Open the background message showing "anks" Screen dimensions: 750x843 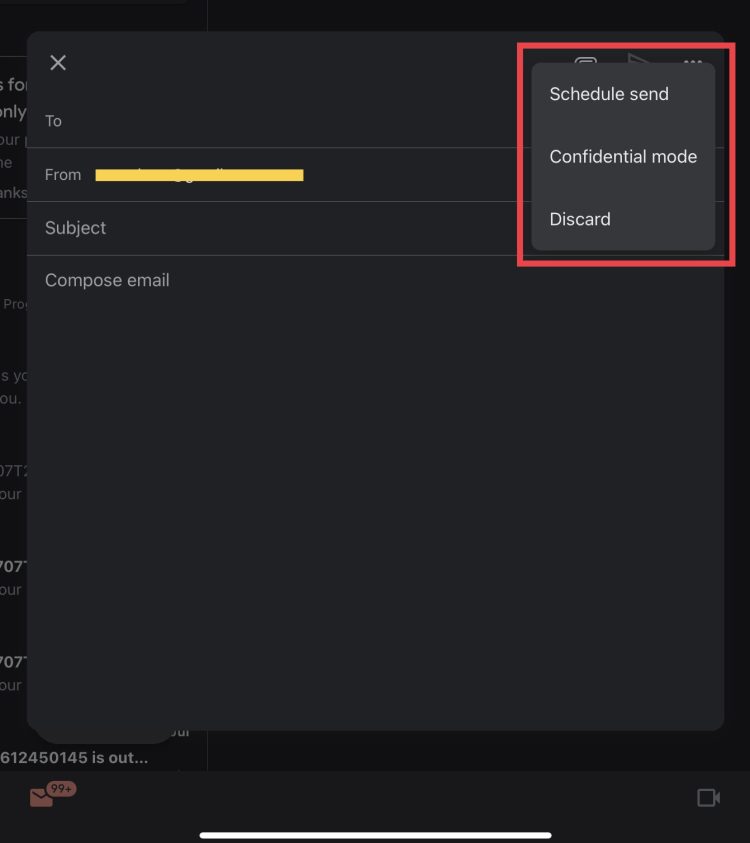pos(13,192)
